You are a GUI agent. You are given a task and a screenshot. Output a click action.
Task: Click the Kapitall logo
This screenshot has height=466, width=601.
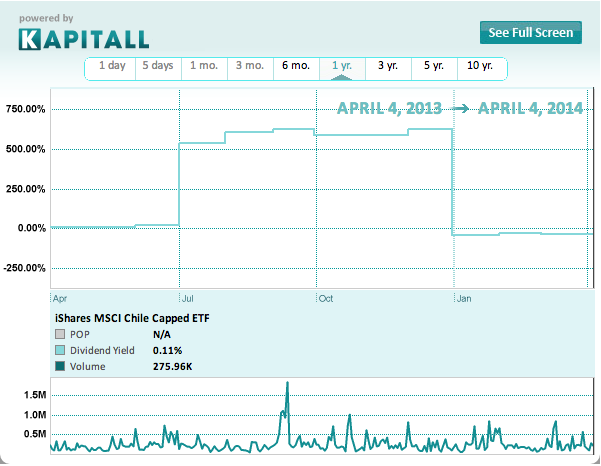[84, 39]
